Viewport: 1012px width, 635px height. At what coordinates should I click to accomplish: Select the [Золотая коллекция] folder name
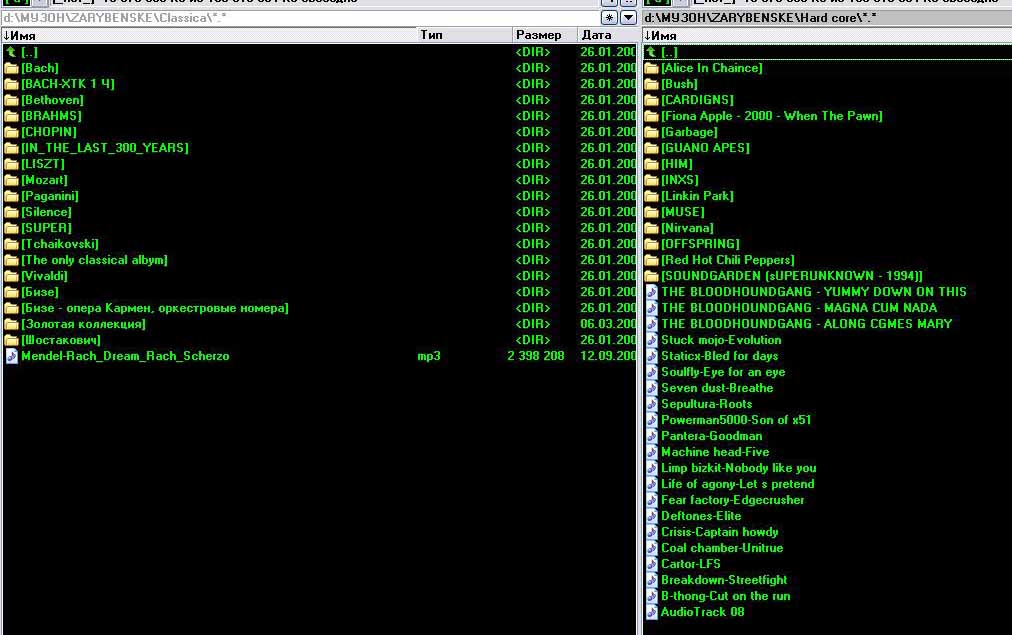click(83, 324)
